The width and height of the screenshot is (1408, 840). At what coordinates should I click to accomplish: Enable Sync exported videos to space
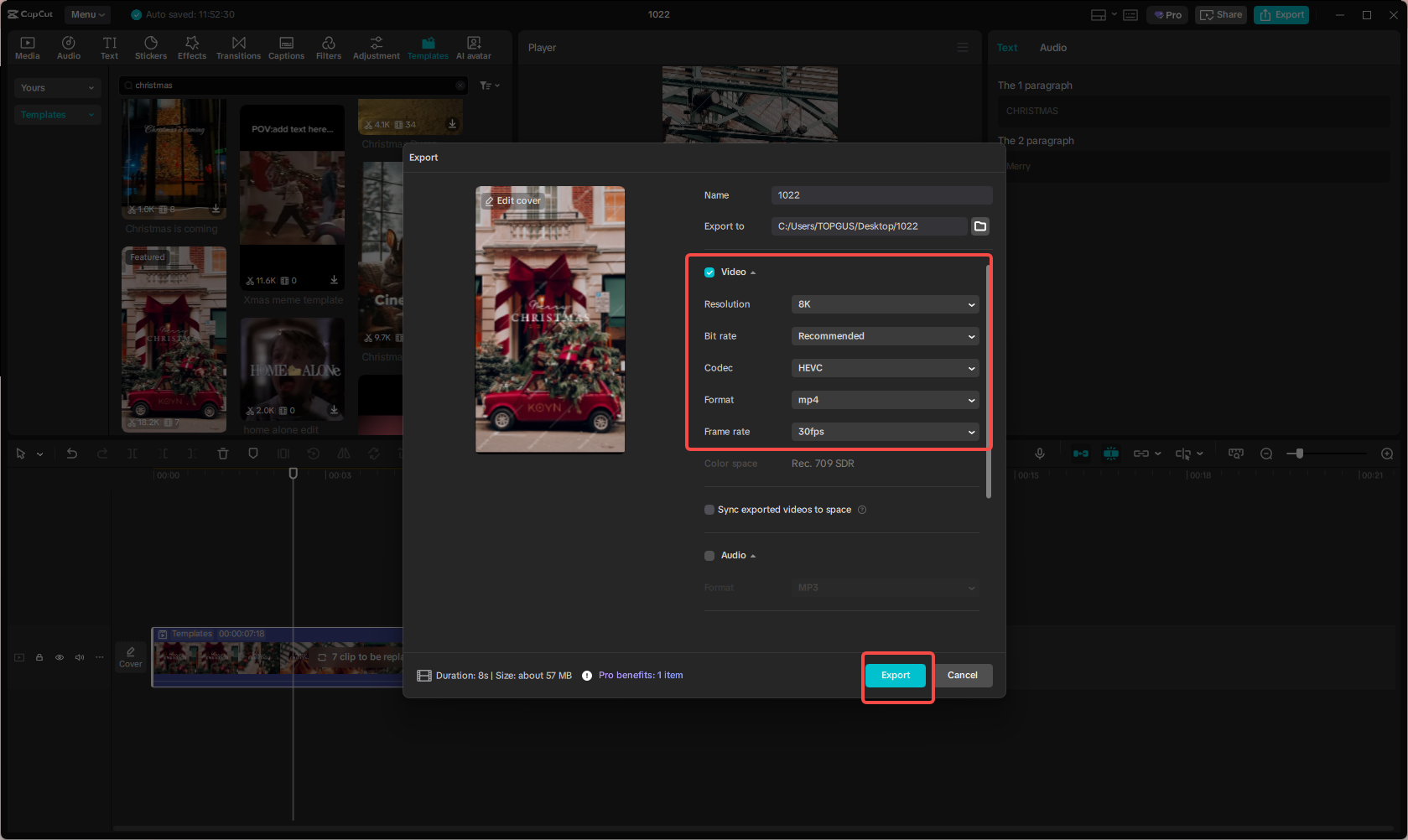click(x=709, y=509)
